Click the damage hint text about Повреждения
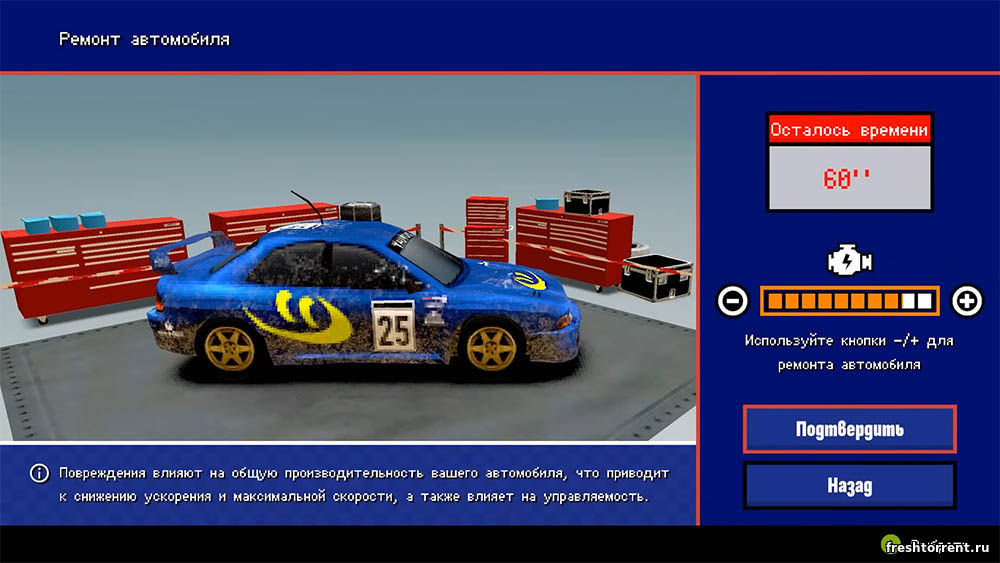The width and height of the screenshot is (1000, 563). (358, 484)
